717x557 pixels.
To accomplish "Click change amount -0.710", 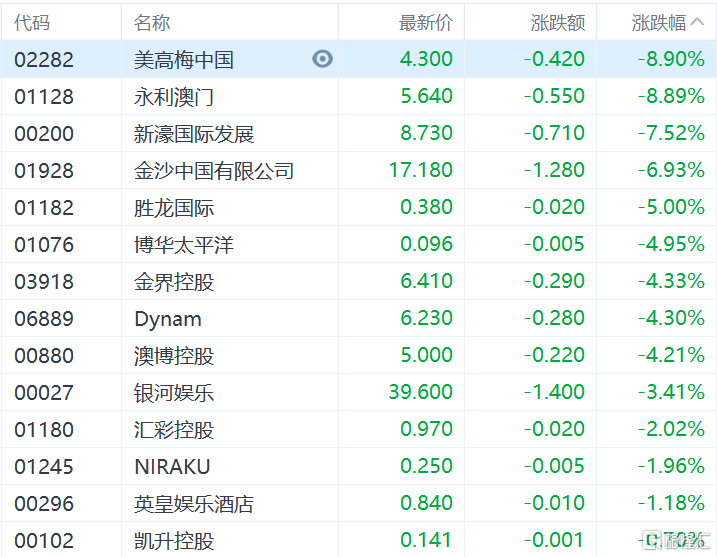I will click(x=554, y=133).
